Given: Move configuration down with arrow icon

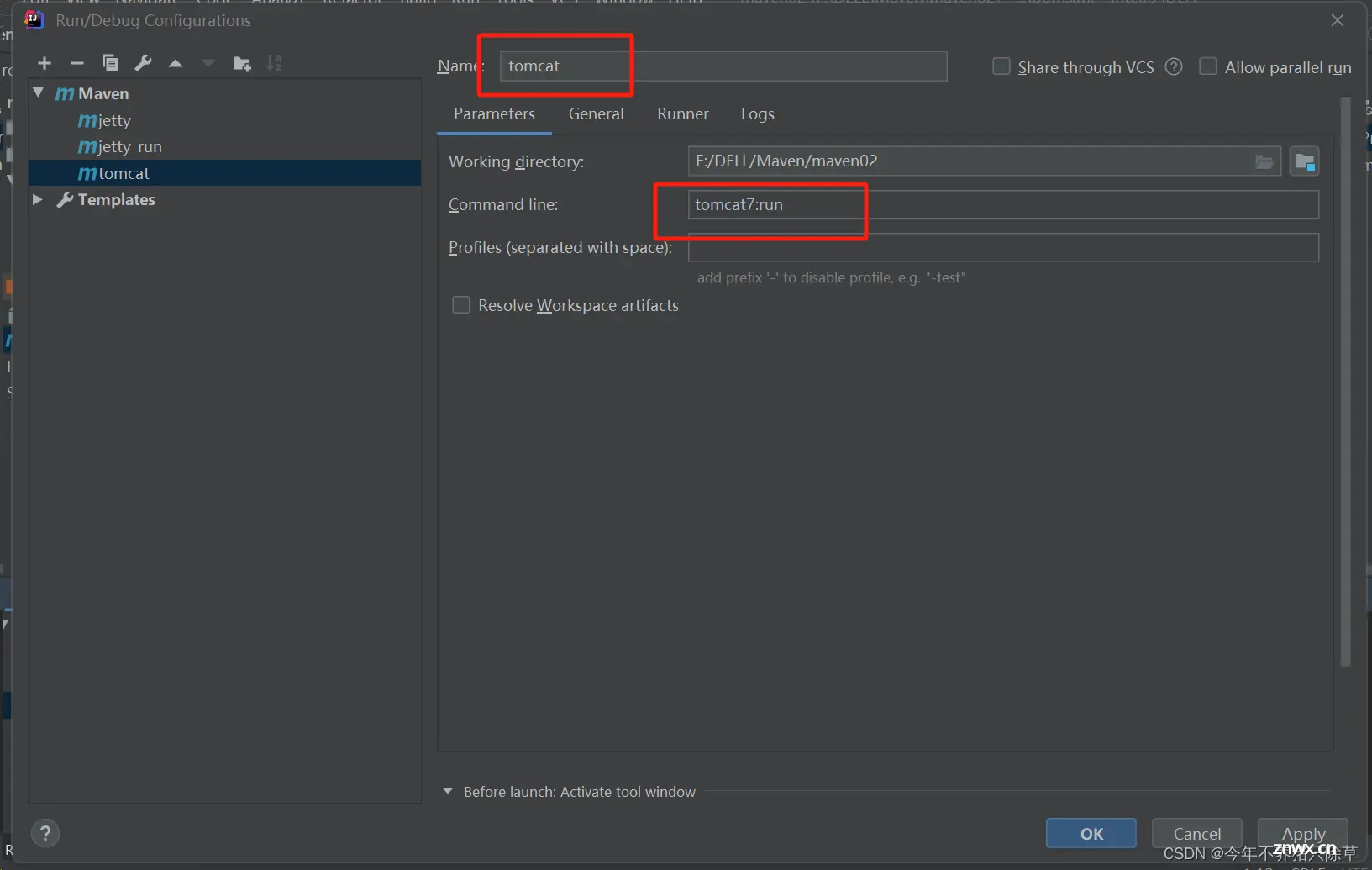Looking at the screenshot, I should (x=208, y=63).
